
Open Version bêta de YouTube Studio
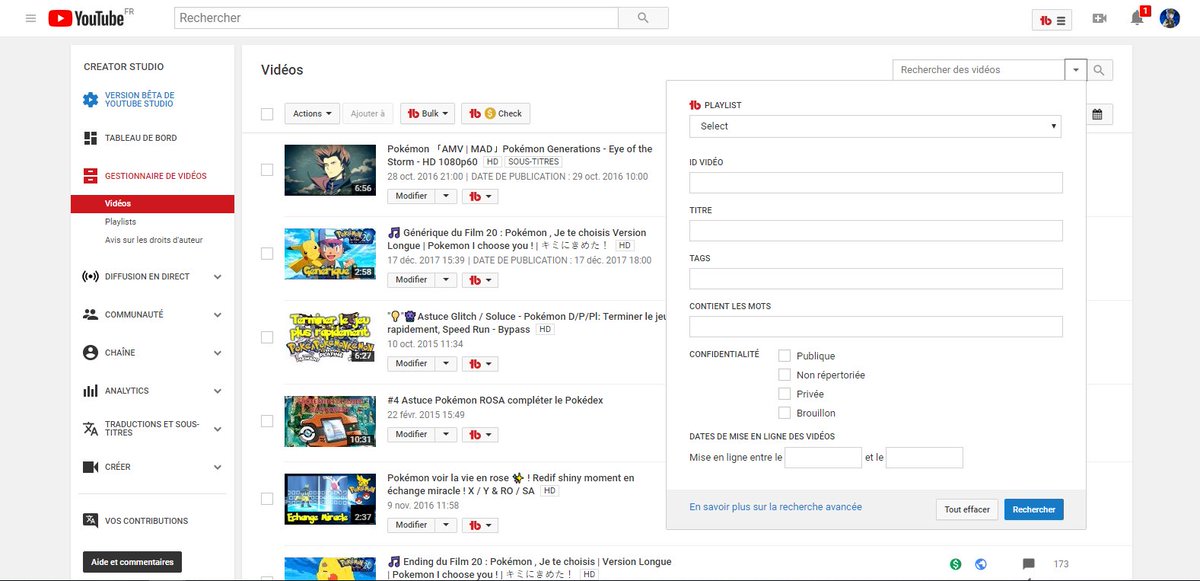(x=139, y=99)
